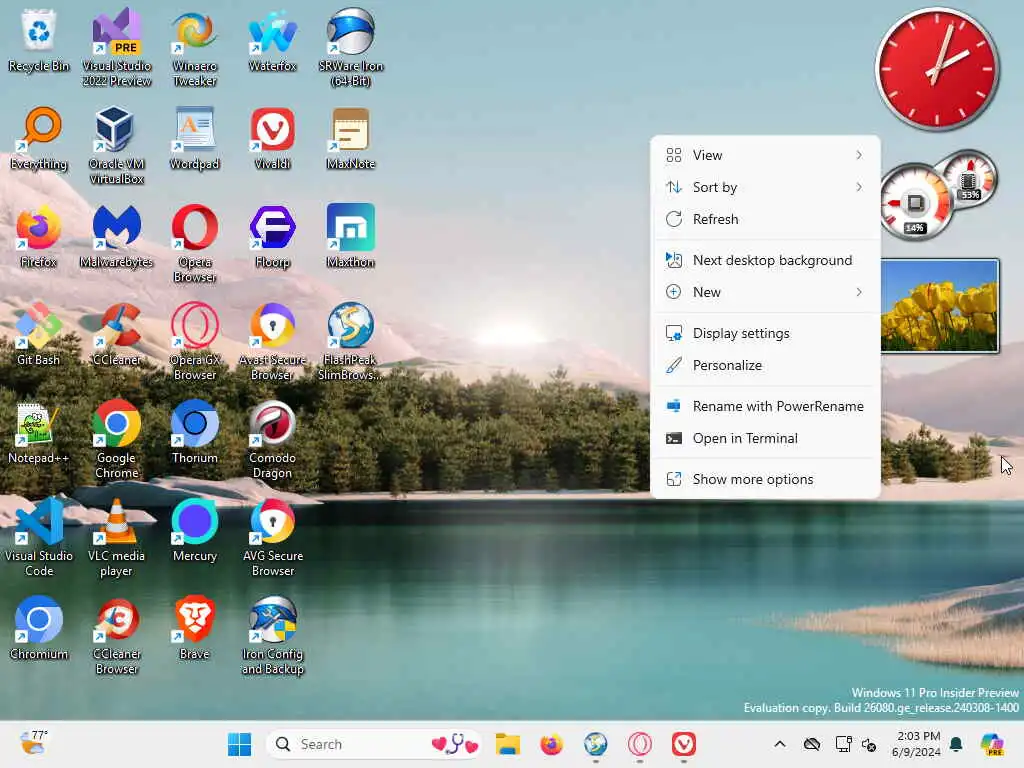
Task: Open Display settings from context menu
Action: point(765,333)
